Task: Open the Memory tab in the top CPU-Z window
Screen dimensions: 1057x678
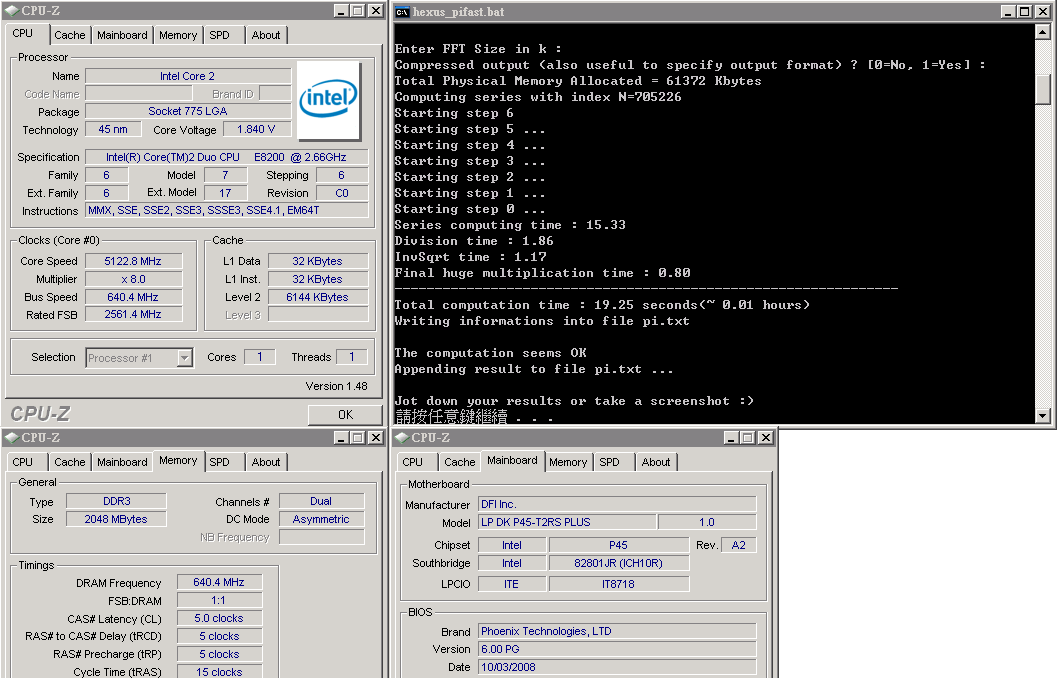Action: (x=178, y=35)
